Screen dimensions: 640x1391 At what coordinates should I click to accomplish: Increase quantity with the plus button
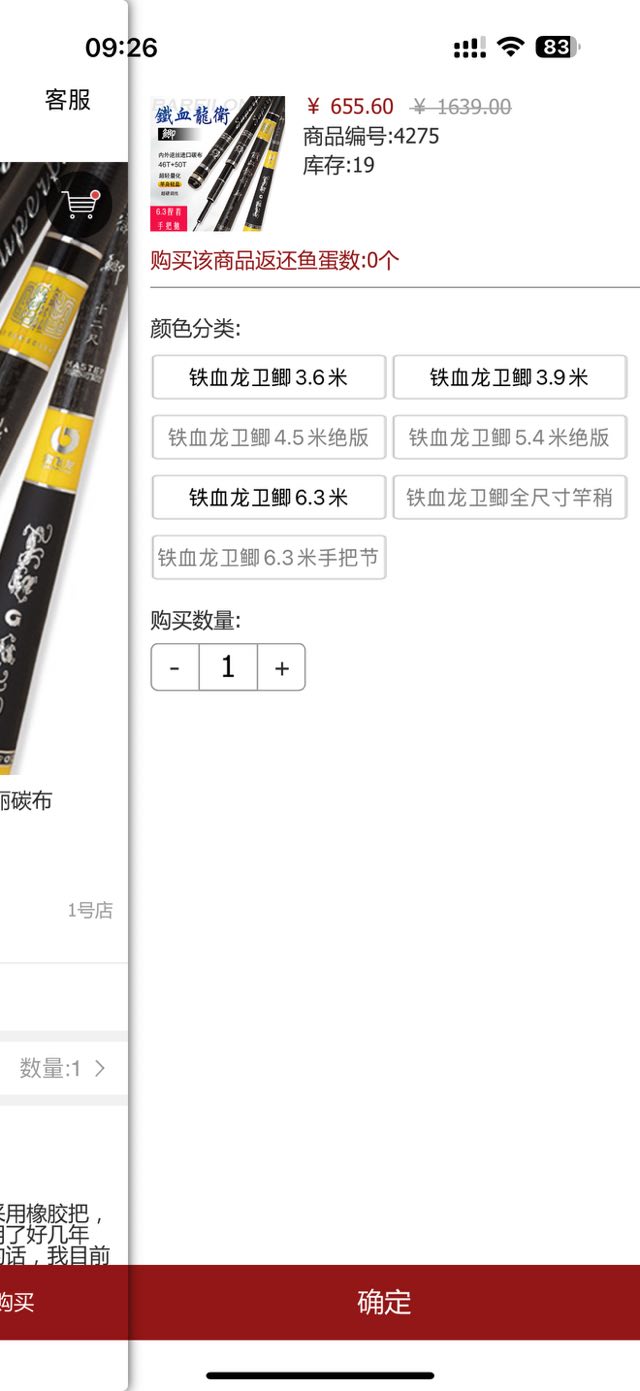[281, 667]
